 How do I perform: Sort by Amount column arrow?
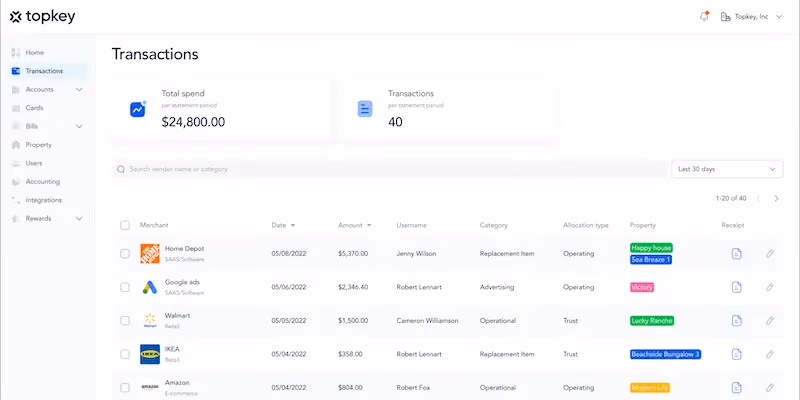pyautogui.click(x=369, y=226)
